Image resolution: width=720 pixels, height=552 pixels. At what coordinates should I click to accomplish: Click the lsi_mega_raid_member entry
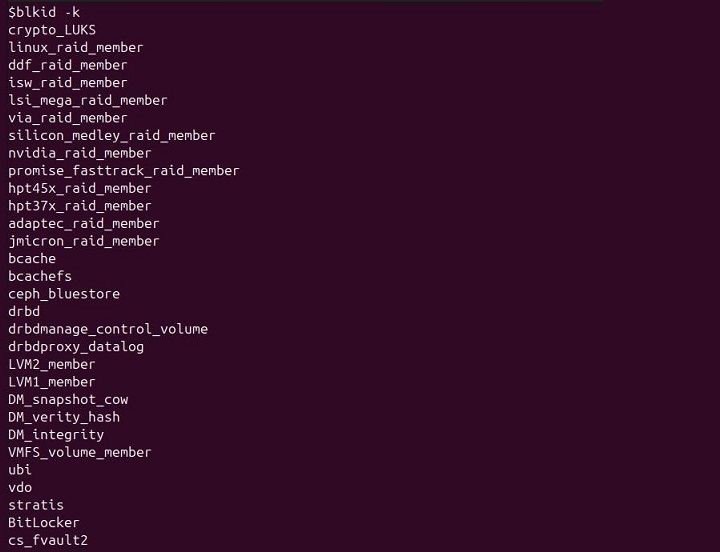pos(88,100)
